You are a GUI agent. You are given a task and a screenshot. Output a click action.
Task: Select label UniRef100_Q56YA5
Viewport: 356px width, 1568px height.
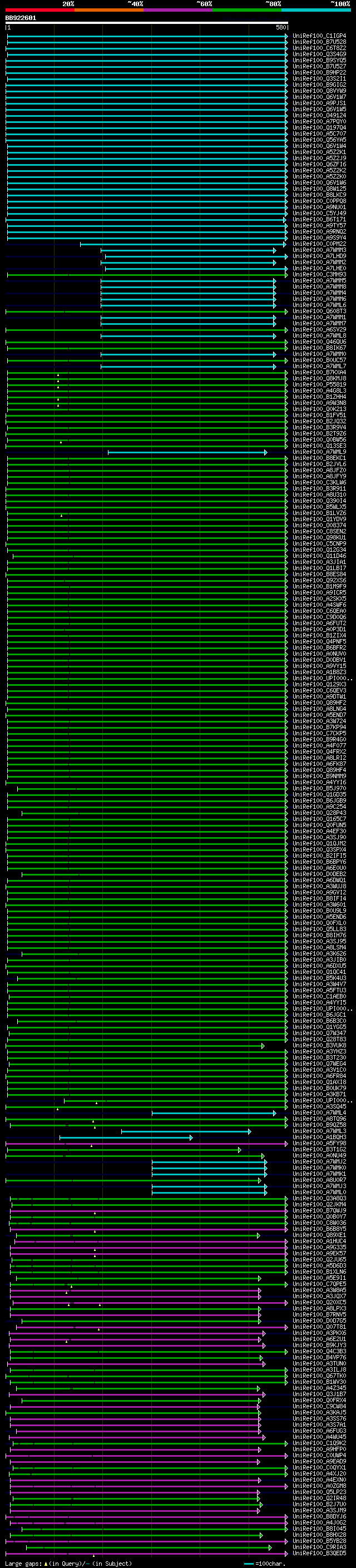coord(319,140)
